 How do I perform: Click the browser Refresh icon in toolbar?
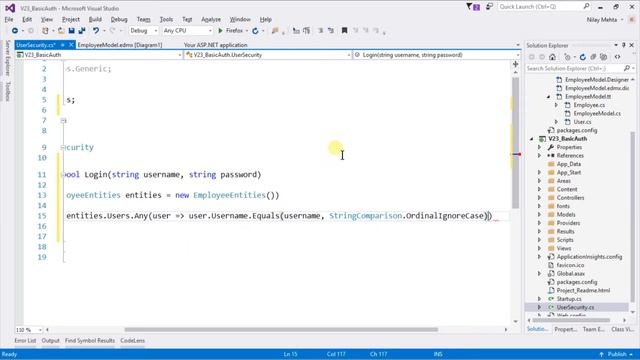[256, 31]
